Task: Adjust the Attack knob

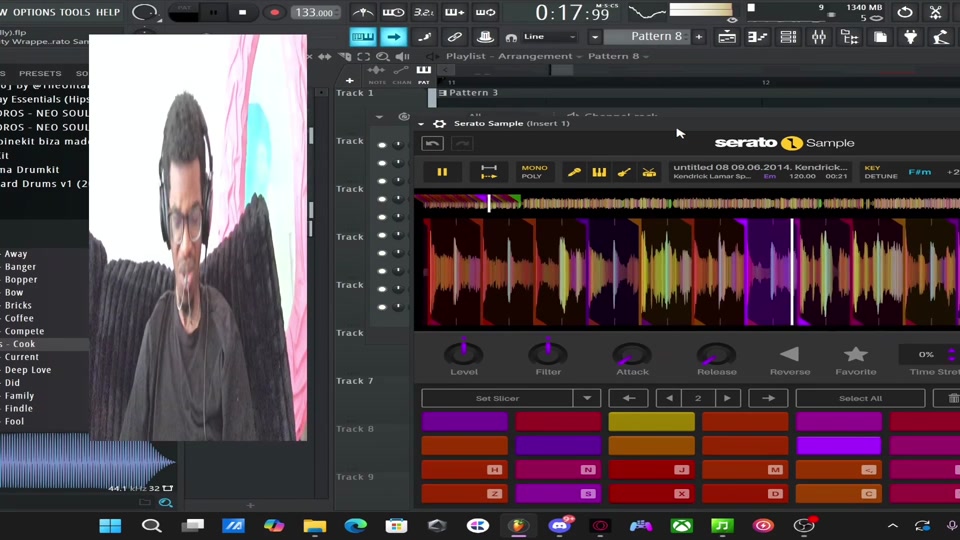Action: pos(632,353)
